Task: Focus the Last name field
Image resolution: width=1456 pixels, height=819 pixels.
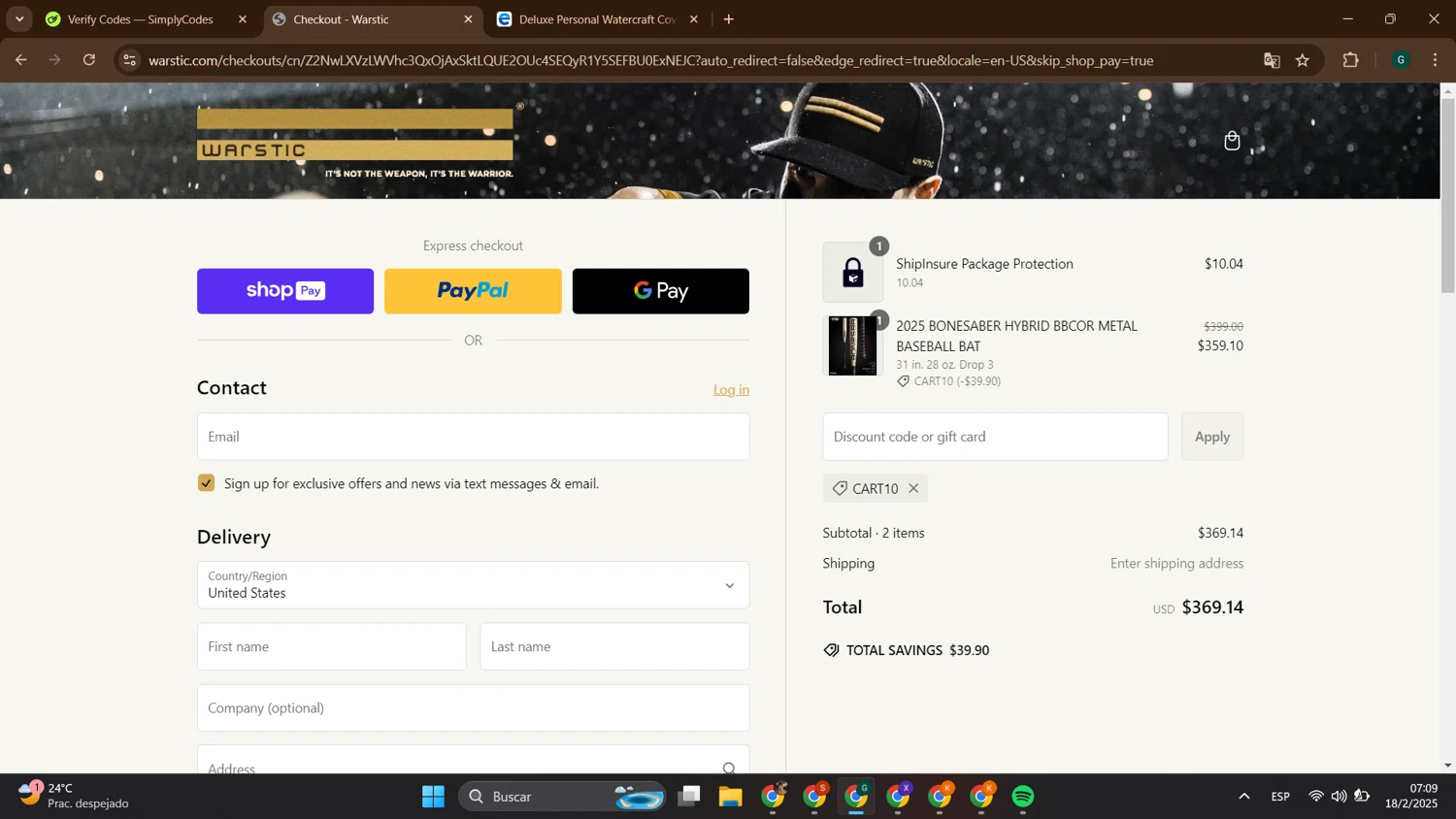Action: tap(614, 646)
